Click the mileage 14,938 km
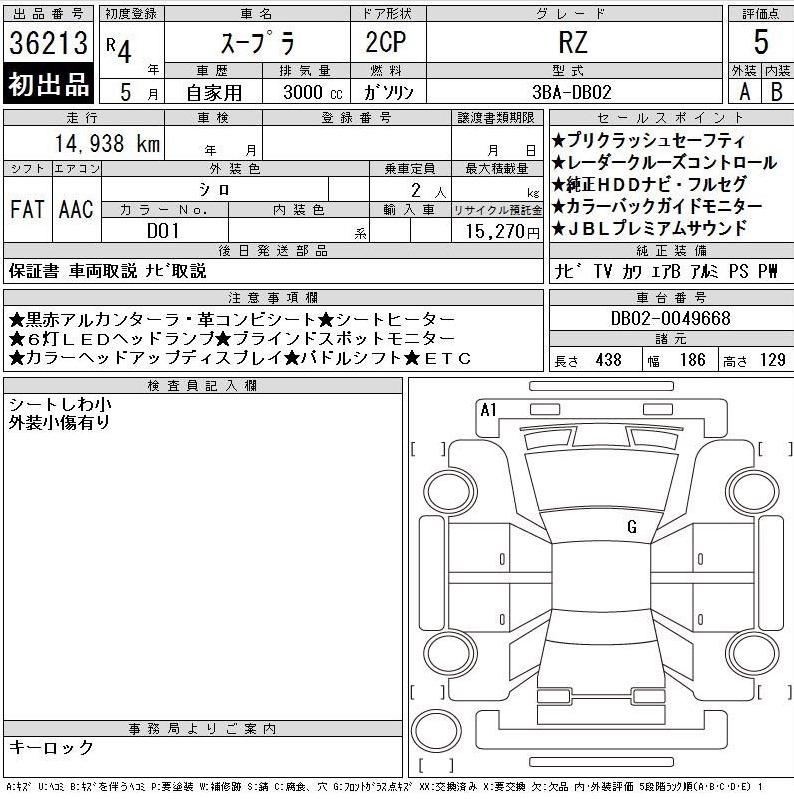 pos(108,143)
